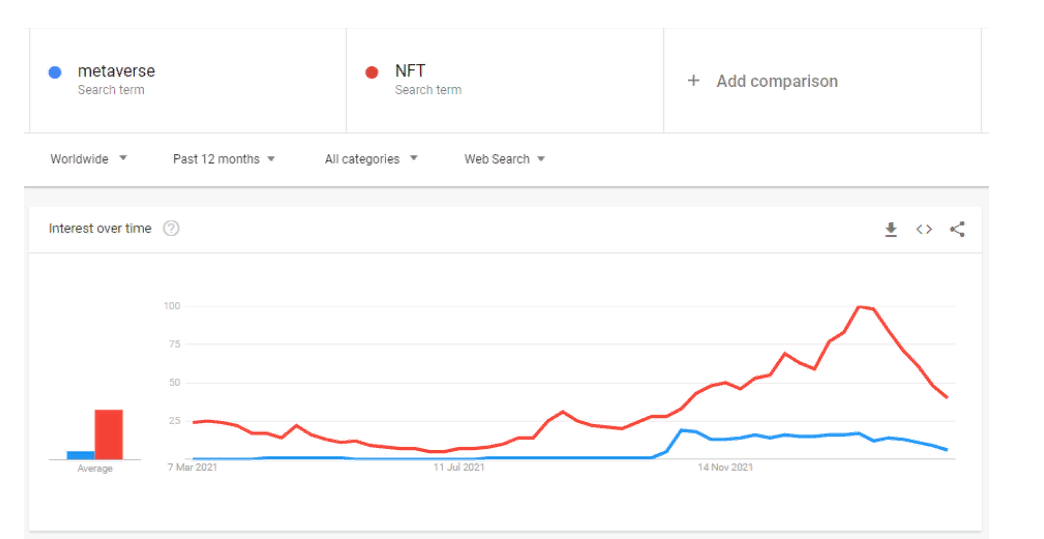Viewport: 1044px width, 539px height.
Task: Click the red NFT color dot
Action: click(372, 72)
